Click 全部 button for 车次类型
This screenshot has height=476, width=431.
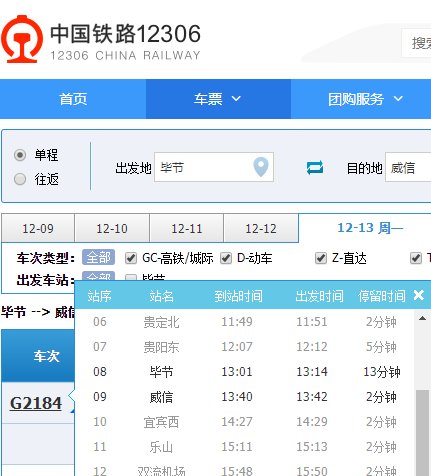tap(98, 257)
